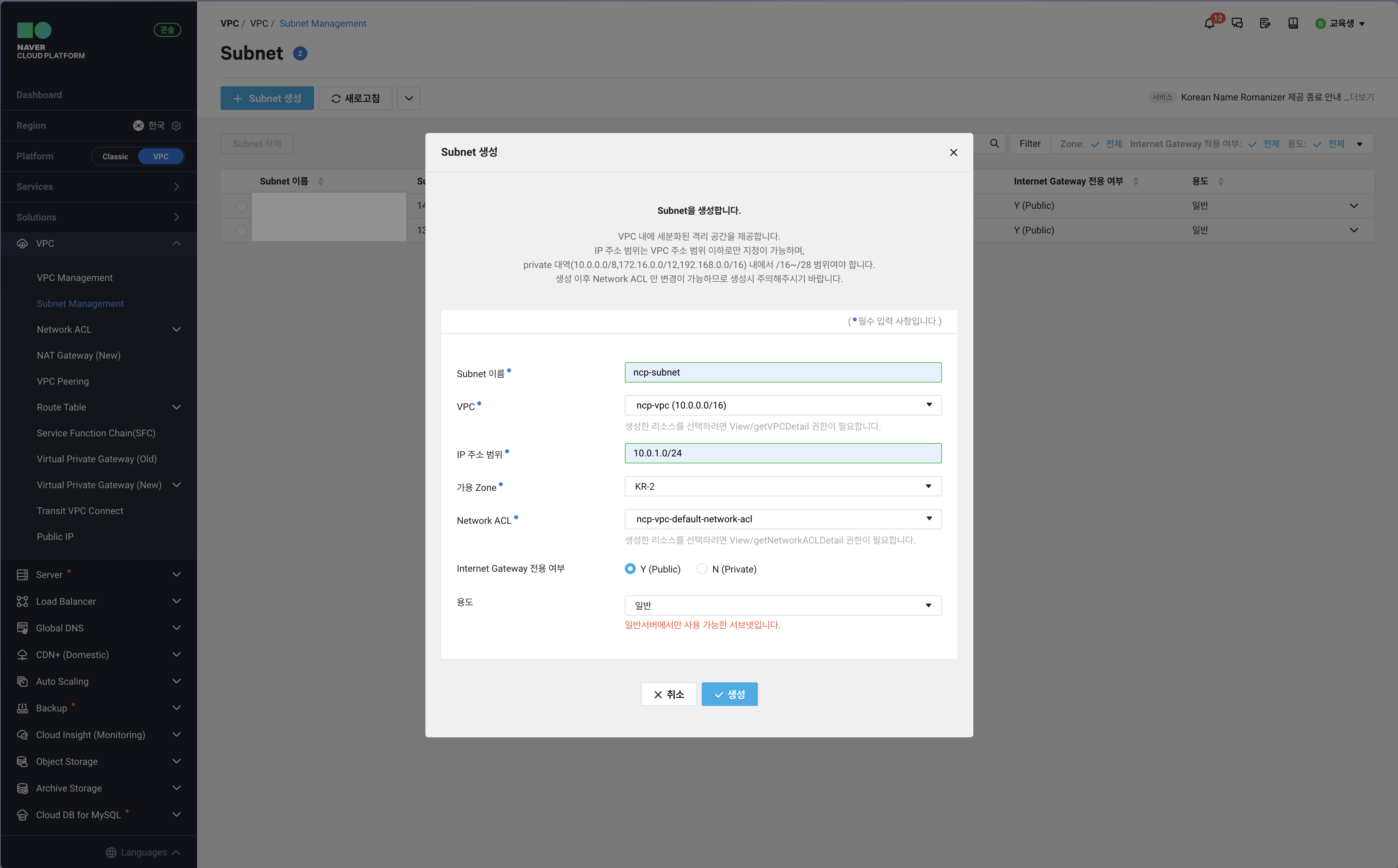Image resolution: width=1398 pixels, height=868 pixels.
Task: Click the search magnifier icon
Action: click(995, 144)
